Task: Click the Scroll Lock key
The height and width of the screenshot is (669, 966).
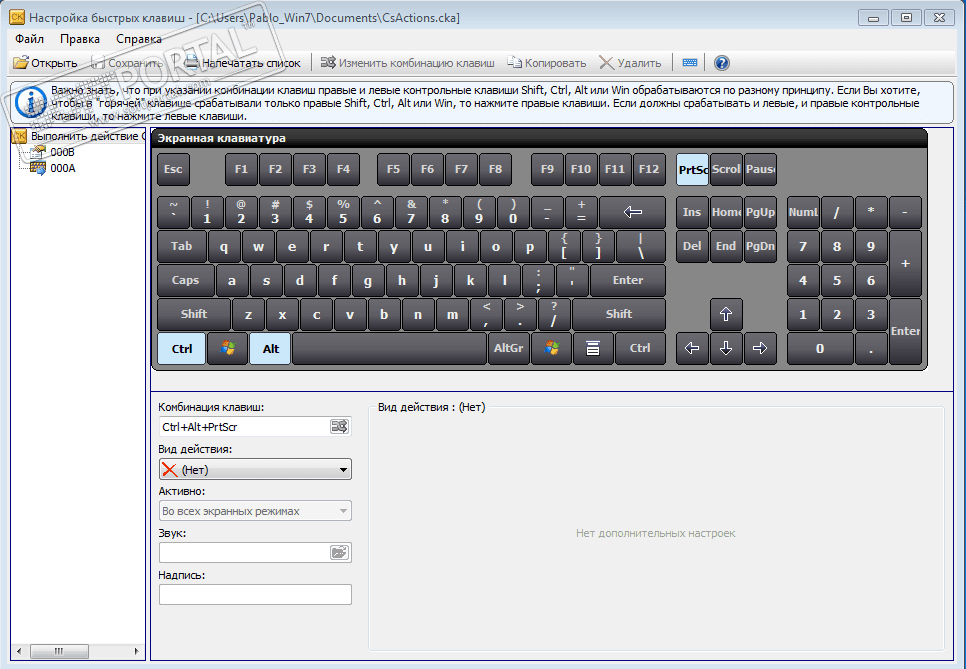Action: [x=726, y=169]
